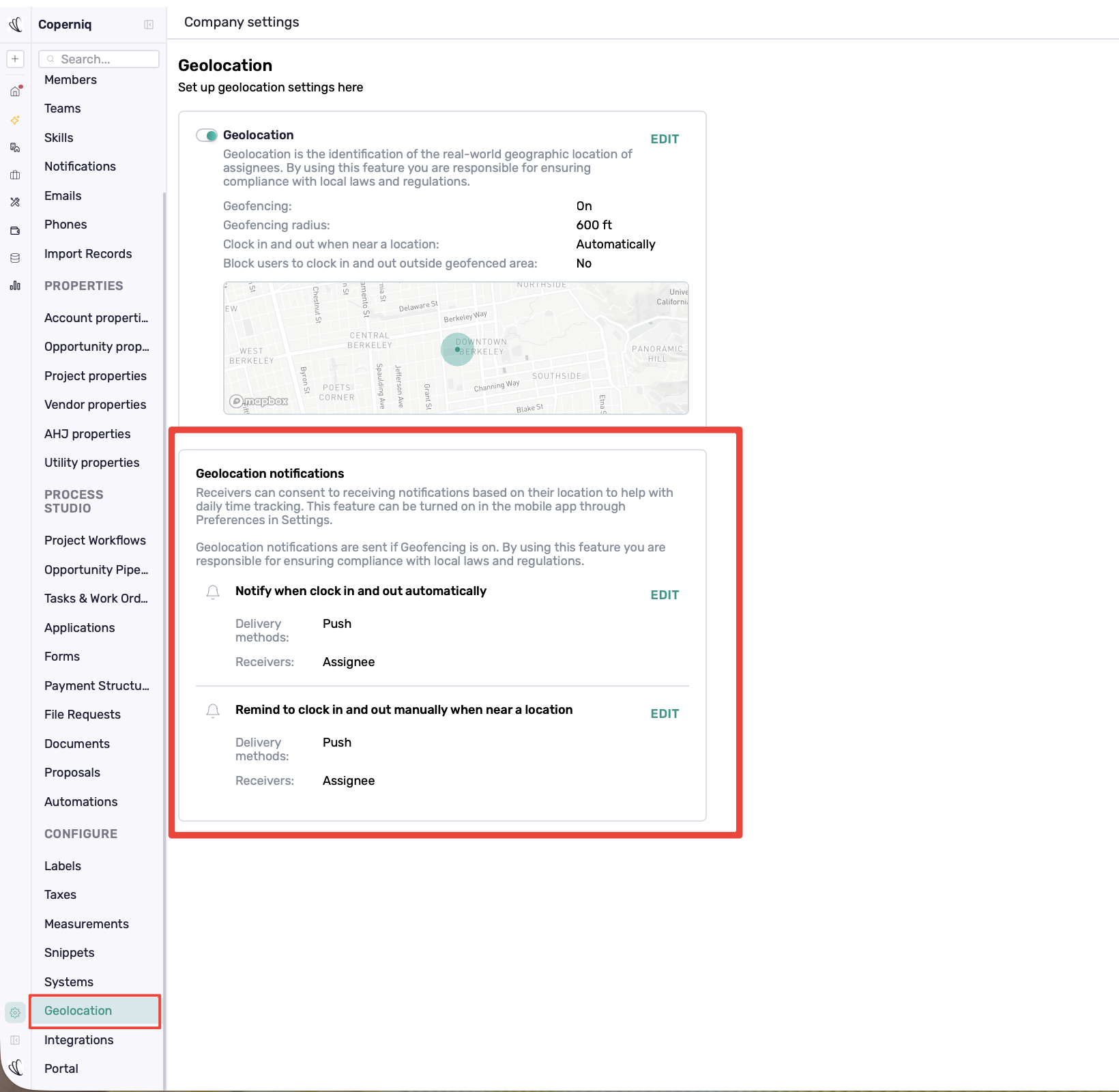This screenshot has height=1092, width=1119.
Task: Open the wrench-and-tools icon in the rail
Action: pyautogui.click(x=15, y=202)
